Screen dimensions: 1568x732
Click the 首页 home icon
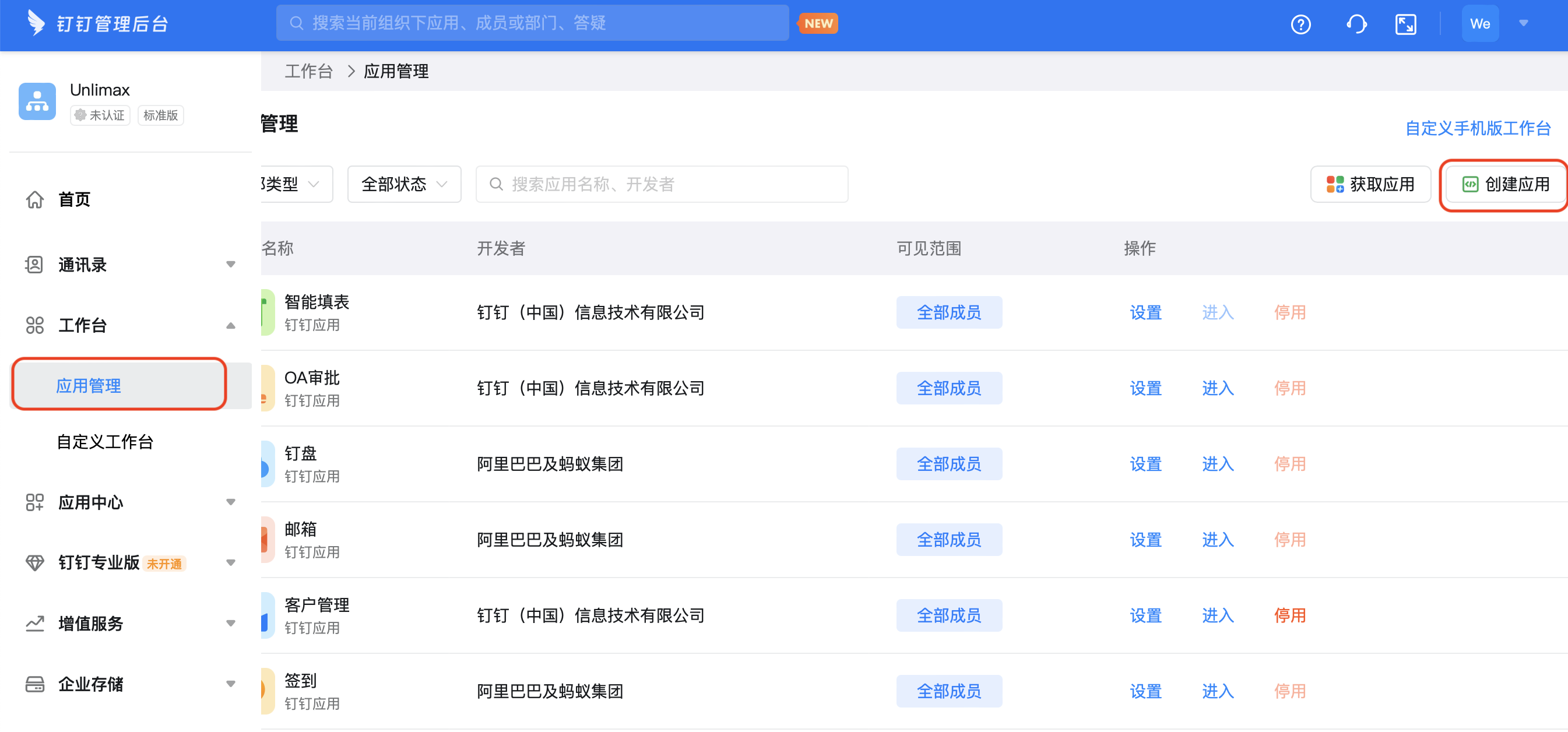pos(35,199)
